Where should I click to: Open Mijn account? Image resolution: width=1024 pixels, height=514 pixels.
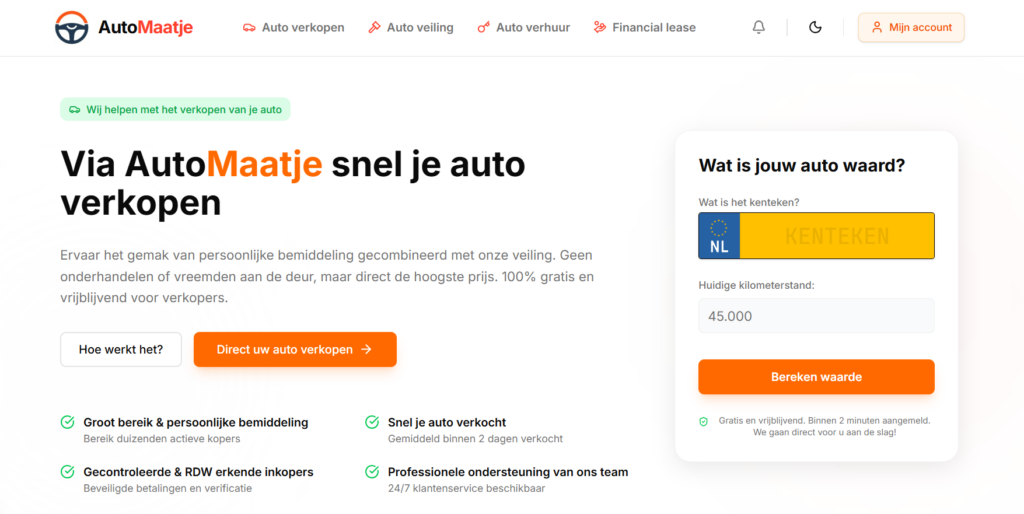point(911,28)
